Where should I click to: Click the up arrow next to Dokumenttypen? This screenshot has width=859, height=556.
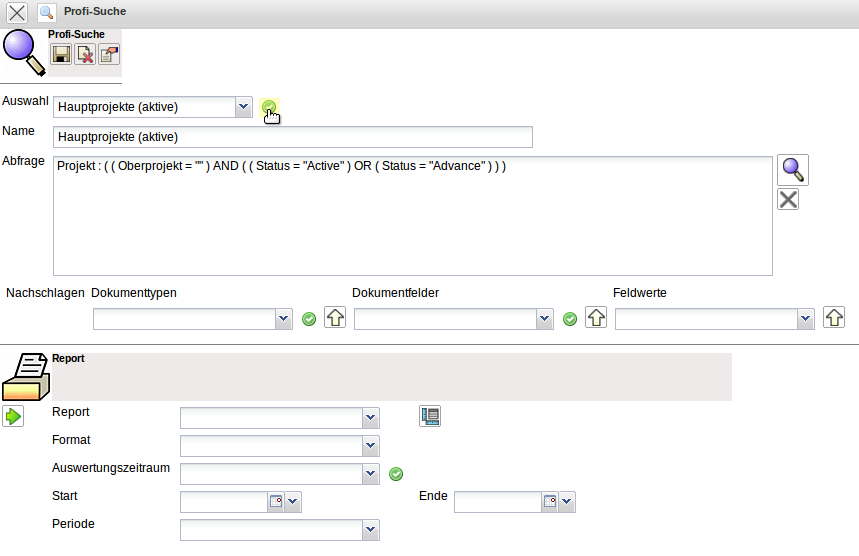tap(335, 319)
